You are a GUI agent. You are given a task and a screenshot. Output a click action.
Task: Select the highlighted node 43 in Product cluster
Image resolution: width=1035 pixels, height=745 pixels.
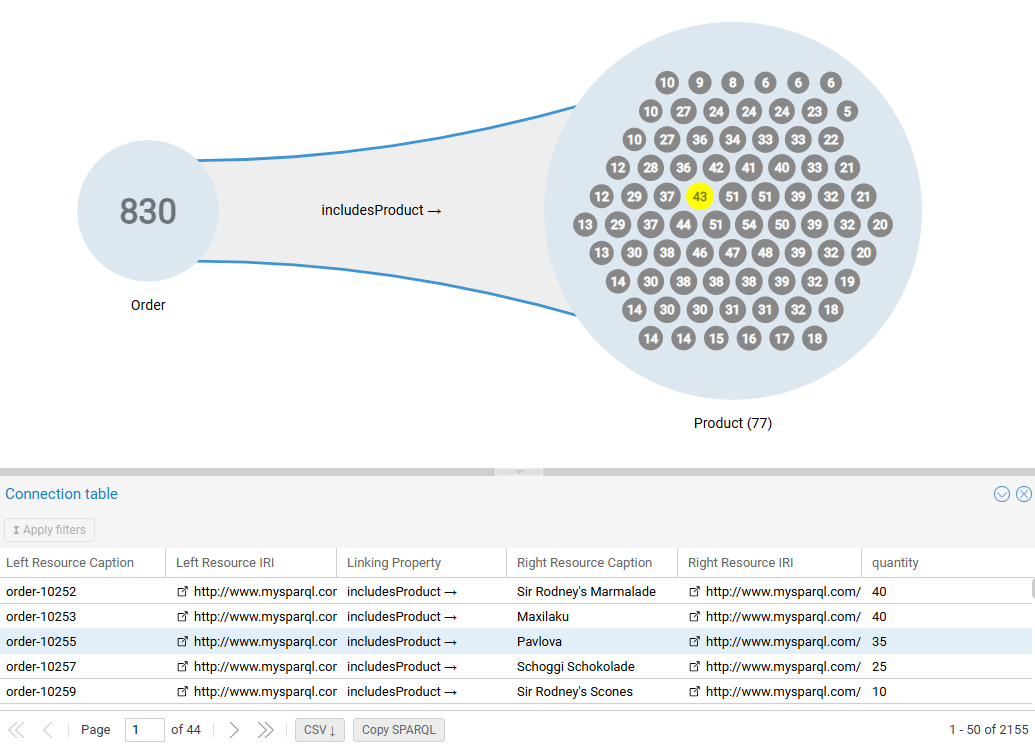point(700,196)
